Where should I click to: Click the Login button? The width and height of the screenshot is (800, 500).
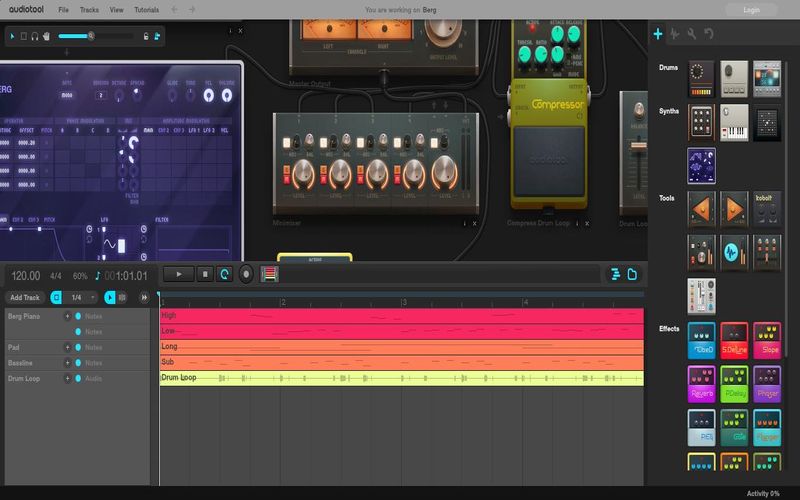[x=751, y=10]
